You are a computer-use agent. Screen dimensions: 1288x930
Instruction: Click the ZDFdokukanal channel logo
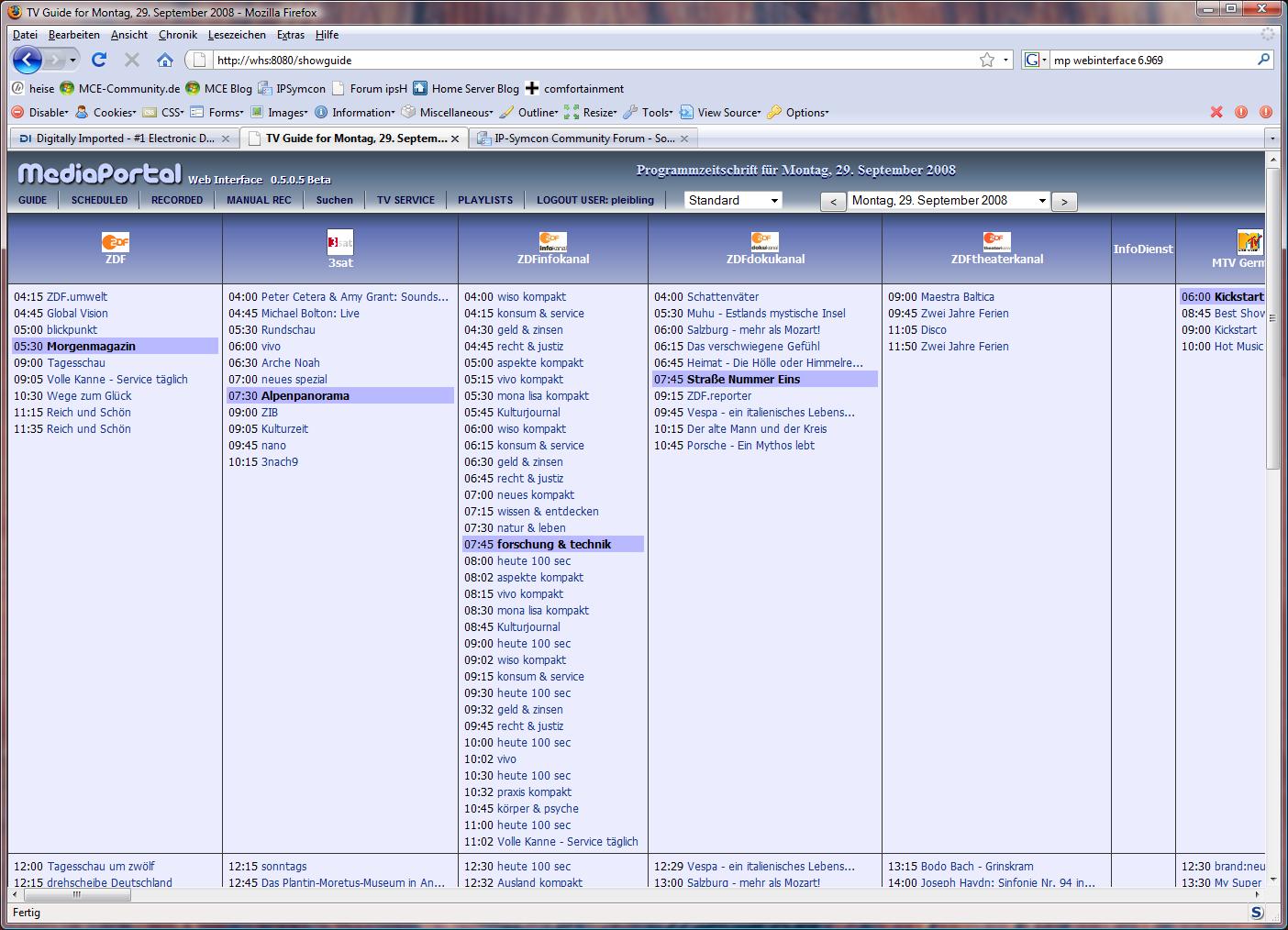[x=765, y=242]
